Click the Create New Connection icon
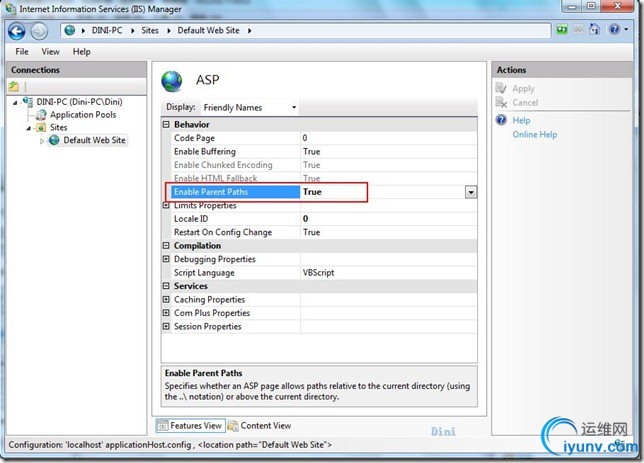Screen dimensions: 644x463 tap(14, 86)
